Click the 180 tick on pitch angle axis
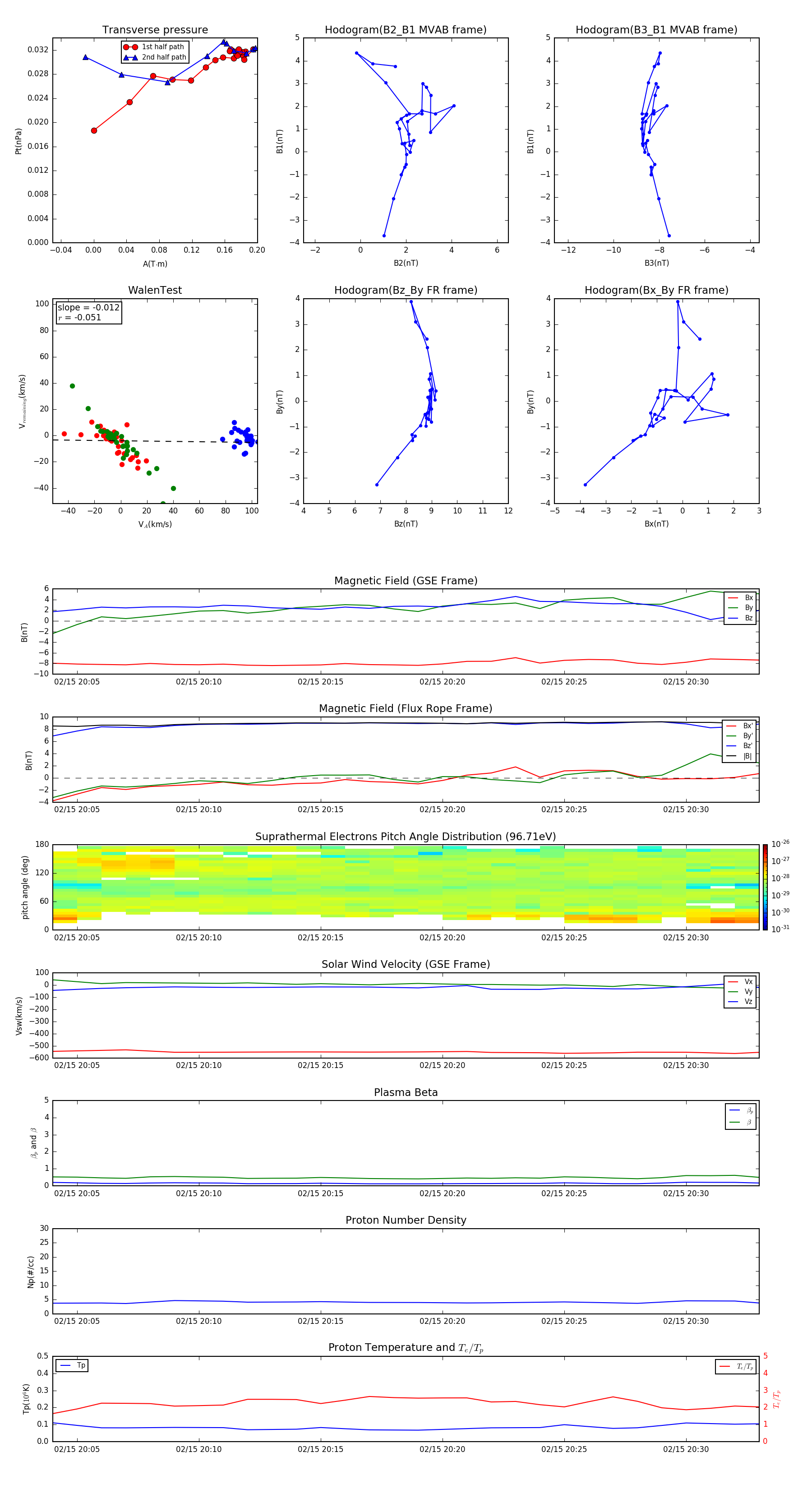The width and height of the screenshot is (812, 1489). click(x=42, y=845)
